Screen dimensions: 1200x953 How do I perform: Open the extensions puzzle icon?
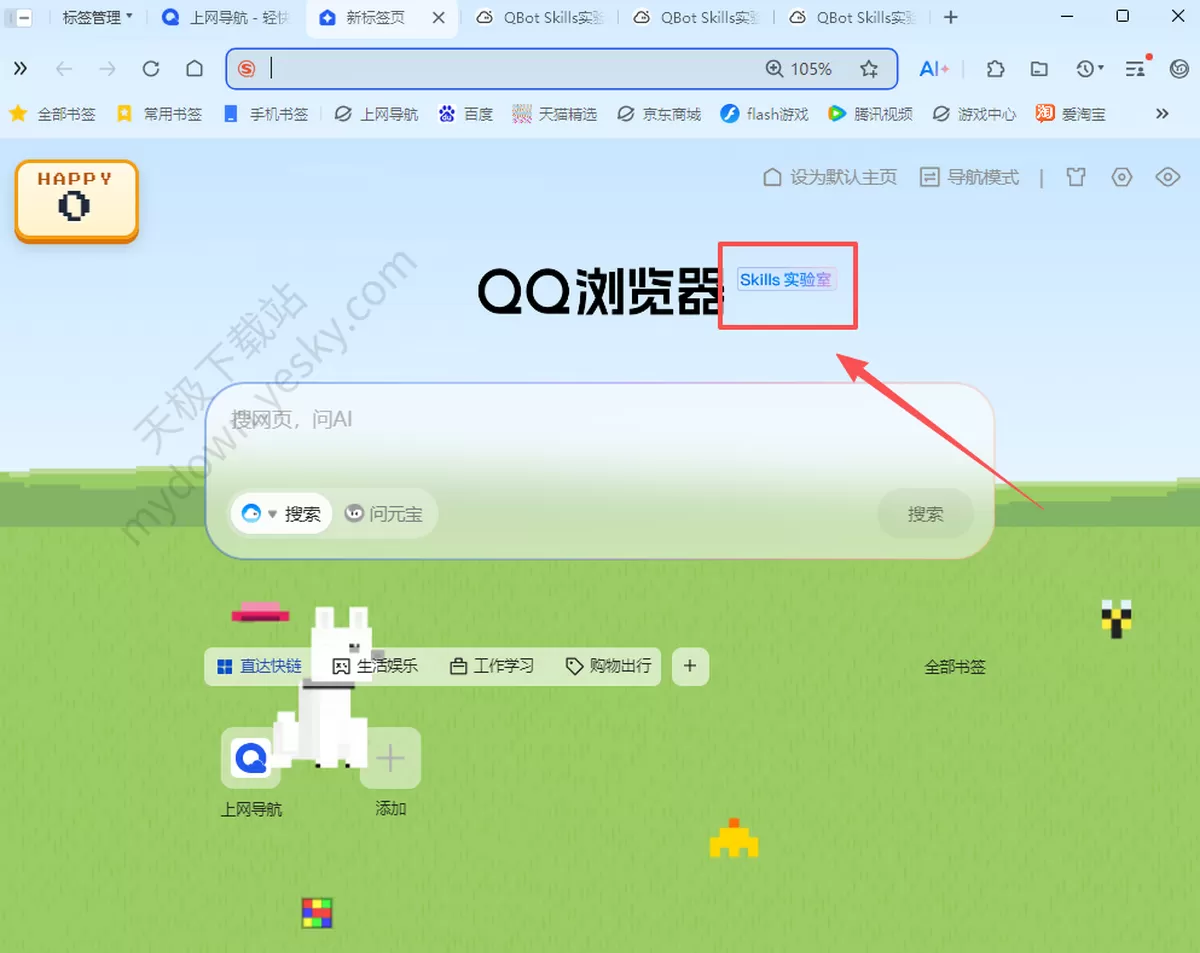(x=995, y=68)
